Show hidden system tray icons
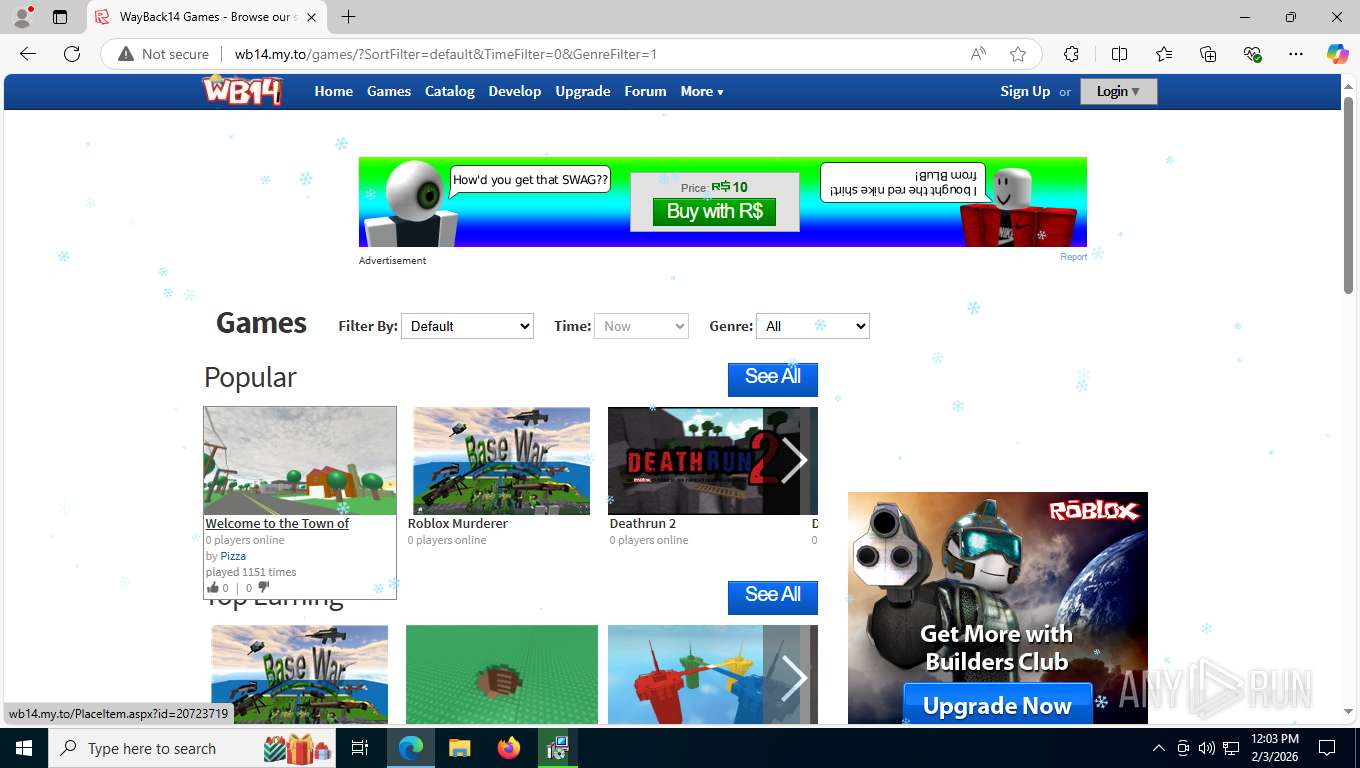Screen dimensions: 1360x768 1159,748
